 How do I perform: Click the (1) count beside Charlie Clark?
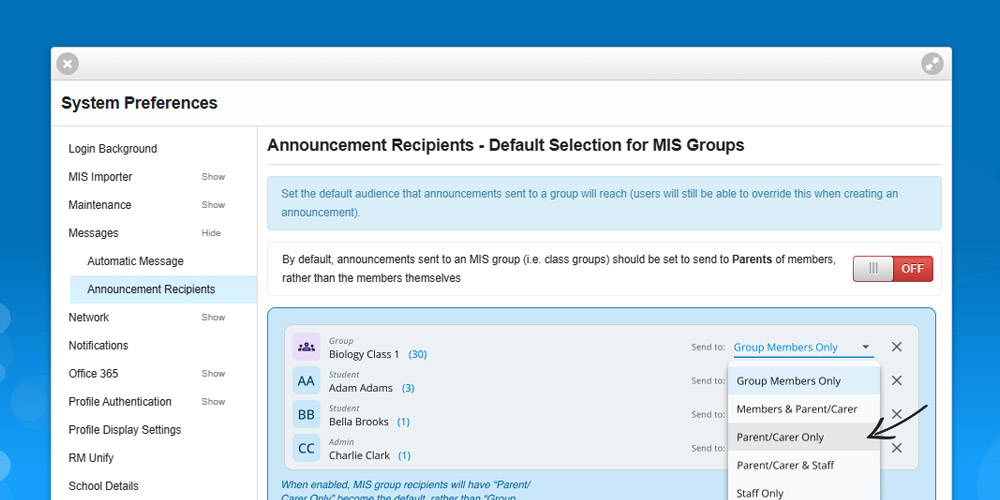click(404, 455)
